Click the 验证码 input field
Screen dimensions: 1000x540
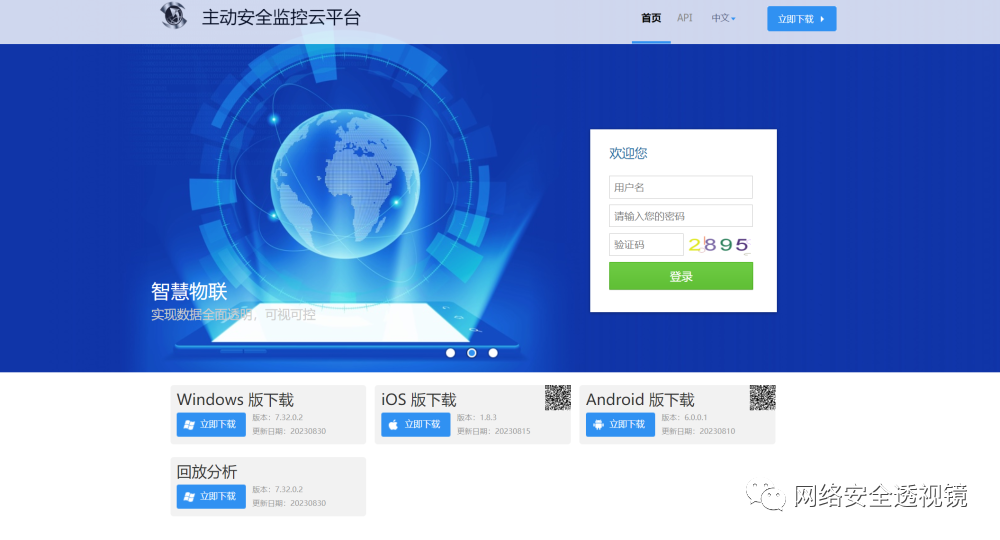click(646, 244)
